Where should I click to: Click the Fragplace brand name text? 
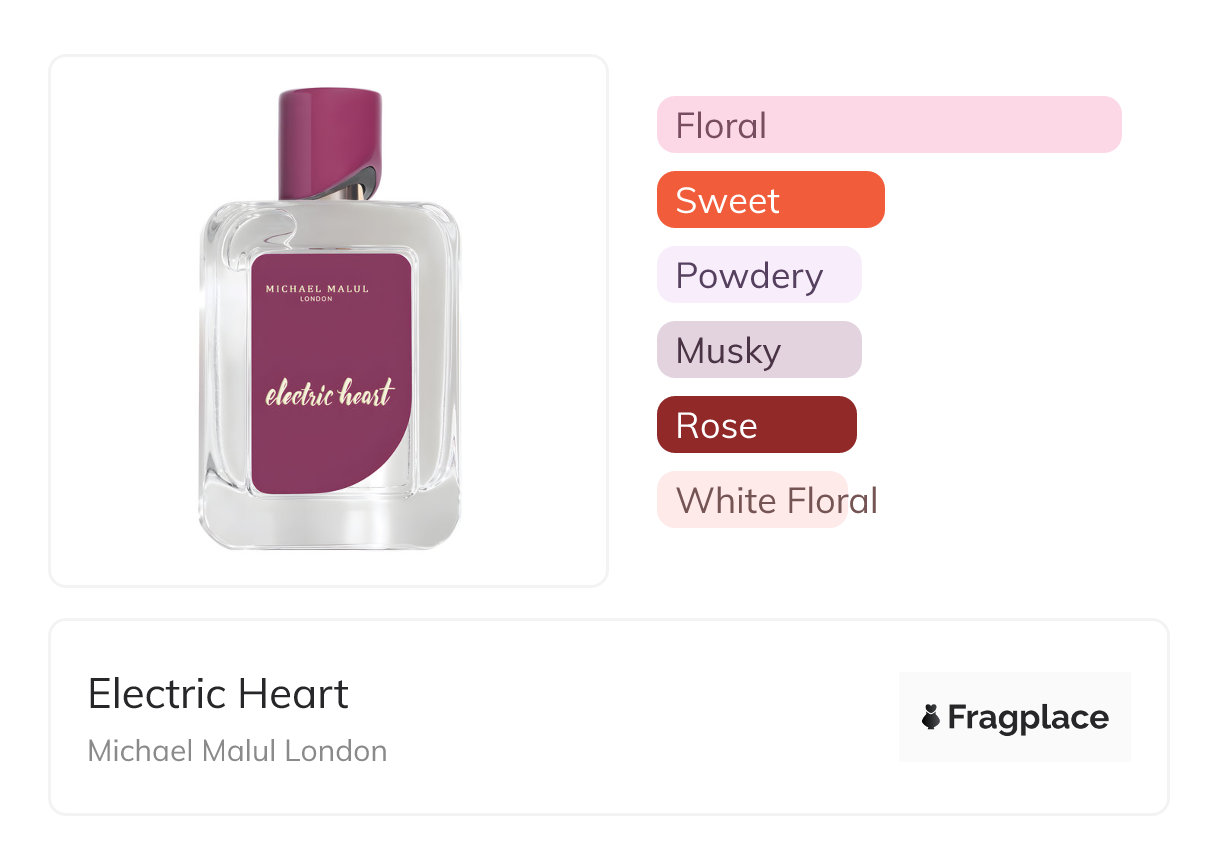pyautogui.click(x=1028, y=717)
